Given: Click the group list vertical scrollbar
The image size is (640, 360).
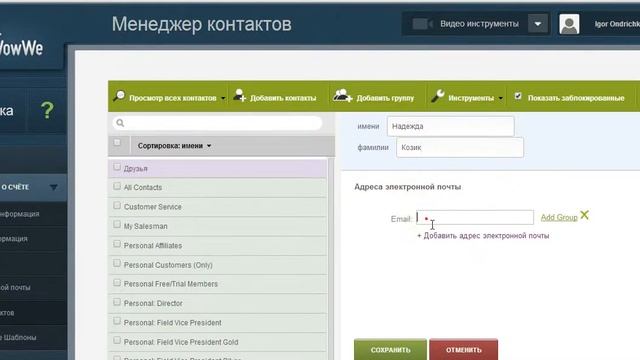Looking at the screenshot, I should click(331, 259).
